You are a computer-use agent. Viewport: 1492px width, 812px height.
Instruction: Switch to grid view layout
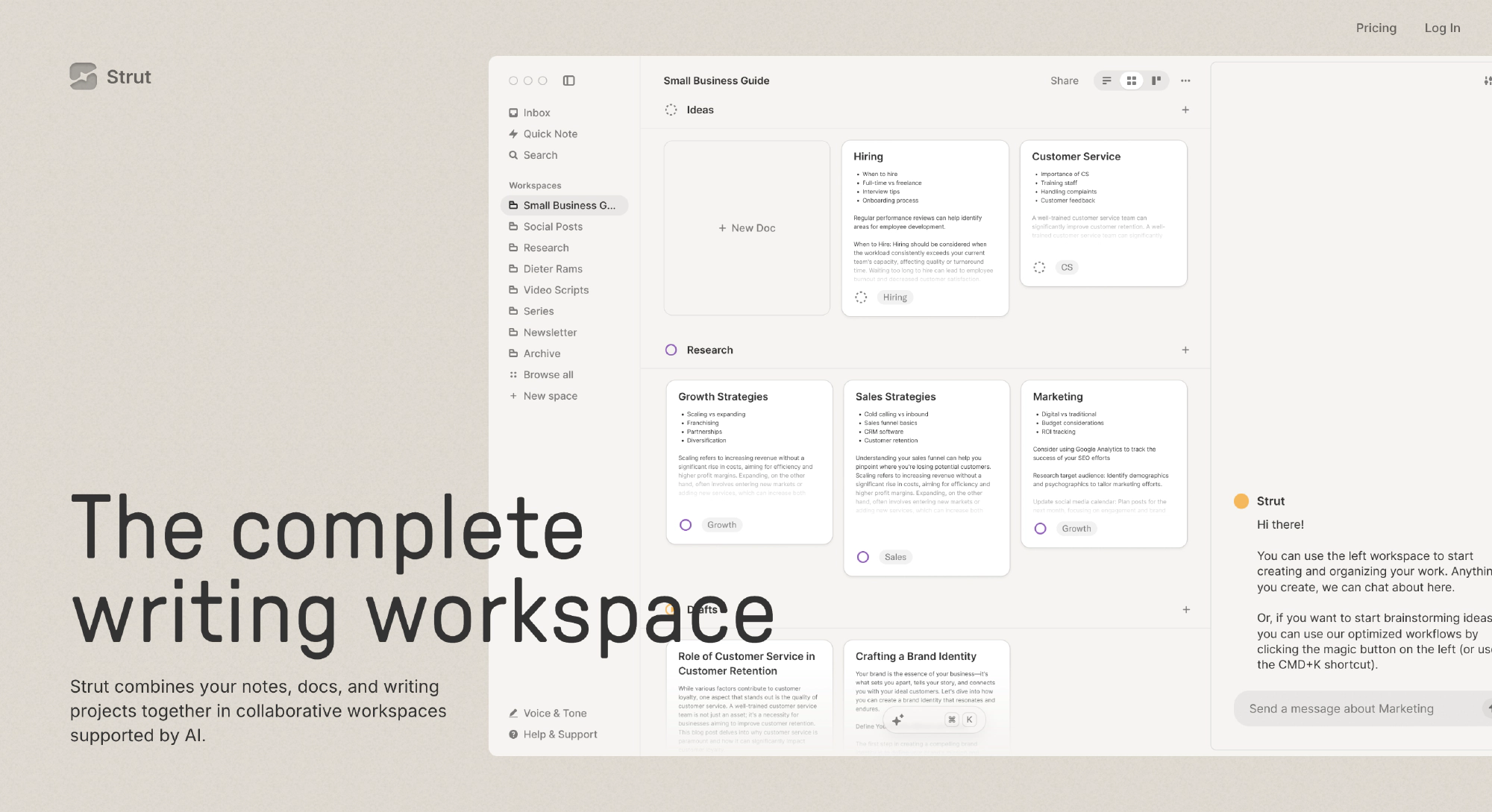1131,81
